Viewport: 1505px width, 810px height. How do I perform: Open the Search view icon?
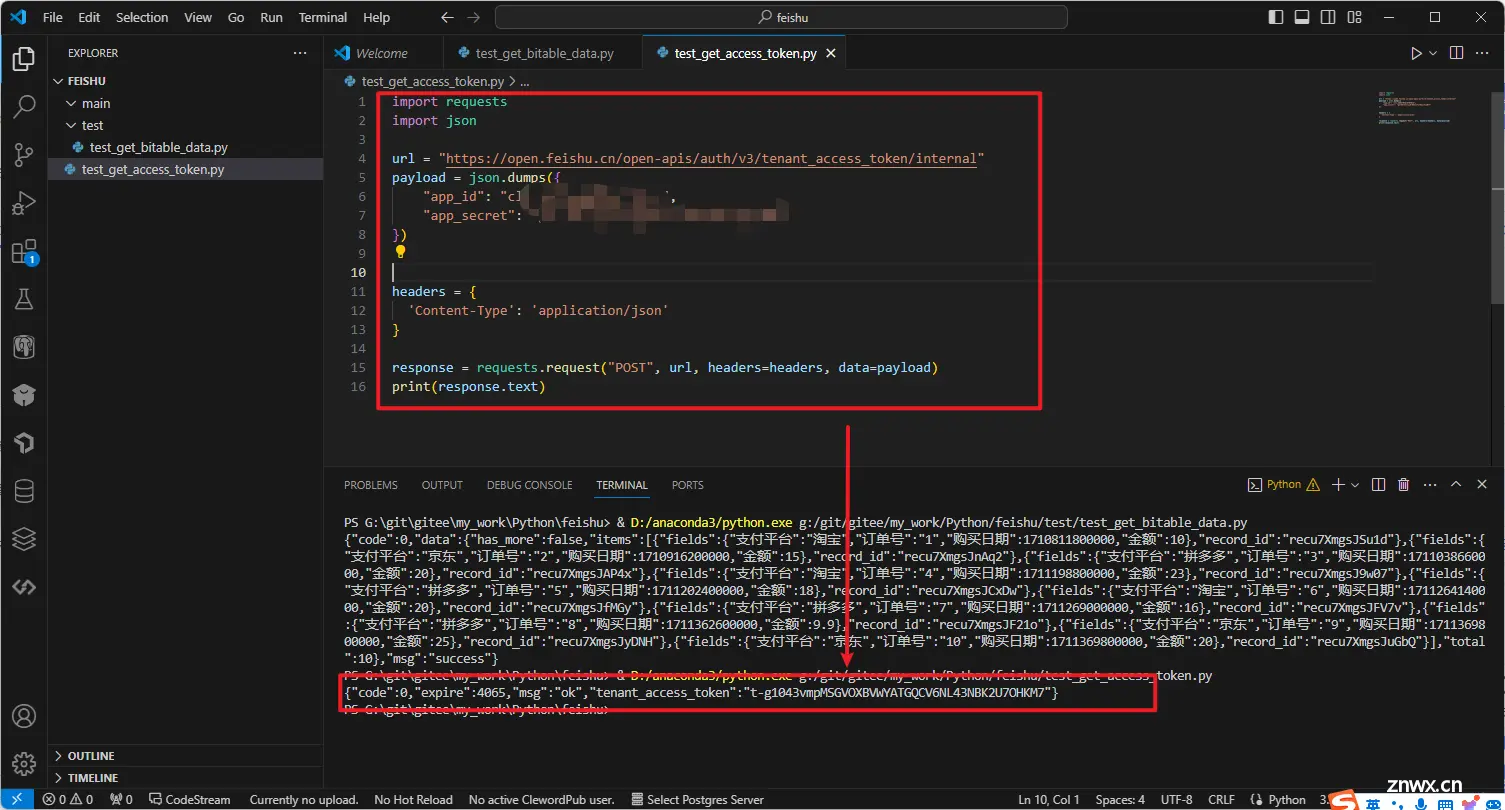23,106
